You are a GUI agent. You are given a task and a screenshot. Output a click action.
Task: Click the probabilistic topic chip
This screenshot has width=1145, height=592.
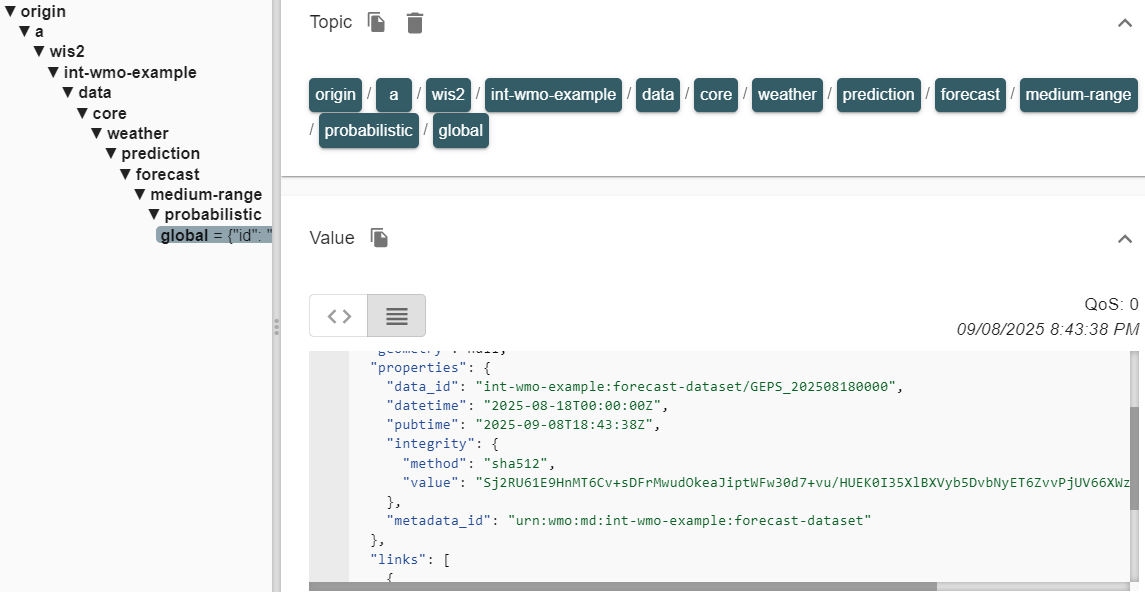coord(369,131)
